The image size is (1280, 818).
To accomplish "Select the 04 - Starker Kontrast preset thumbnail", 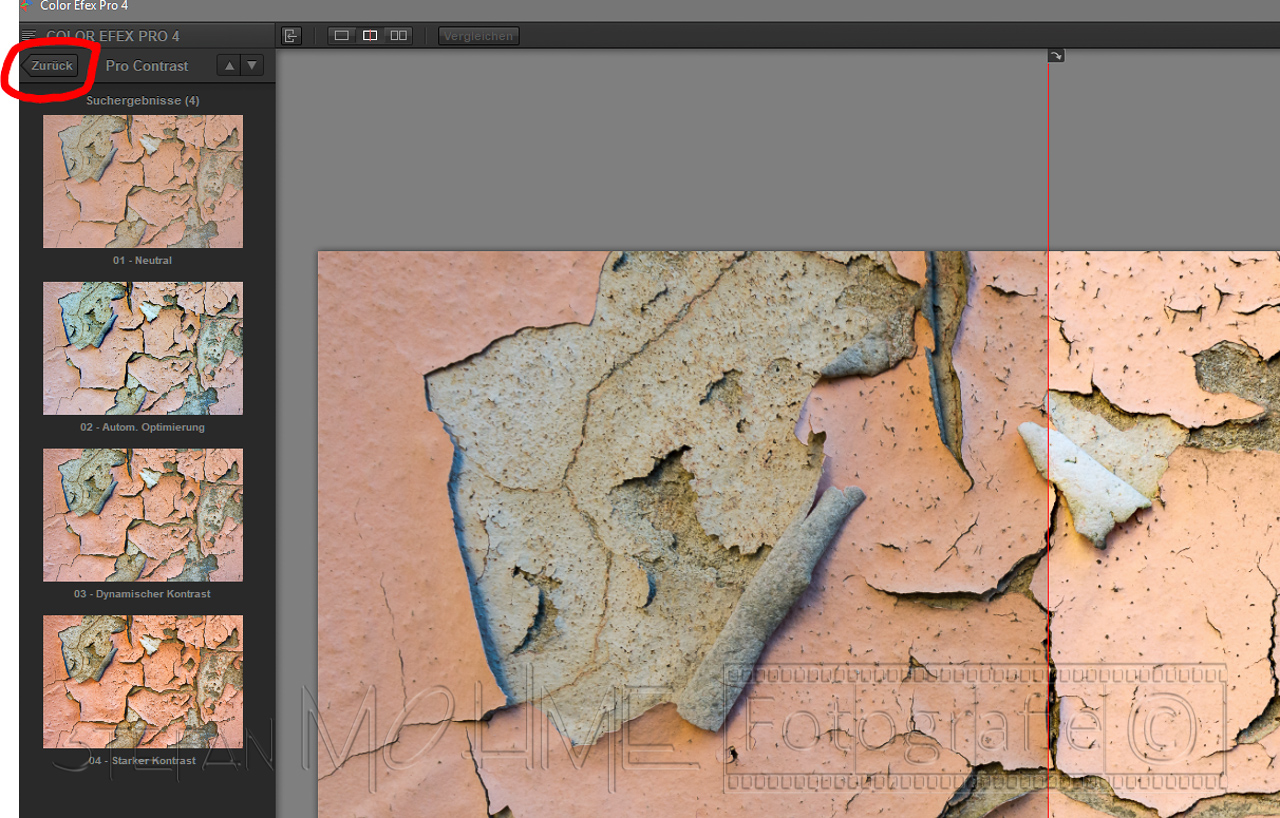I will click(143, 682).
